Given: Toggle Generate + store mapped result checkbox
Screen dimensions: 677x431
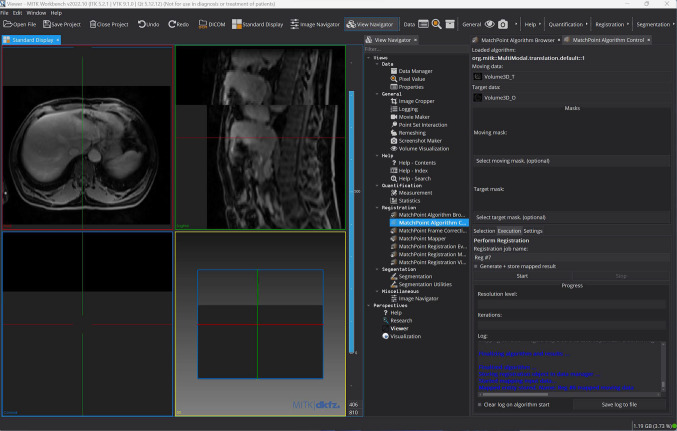Looking at the screenshot, I should [477, 266].
